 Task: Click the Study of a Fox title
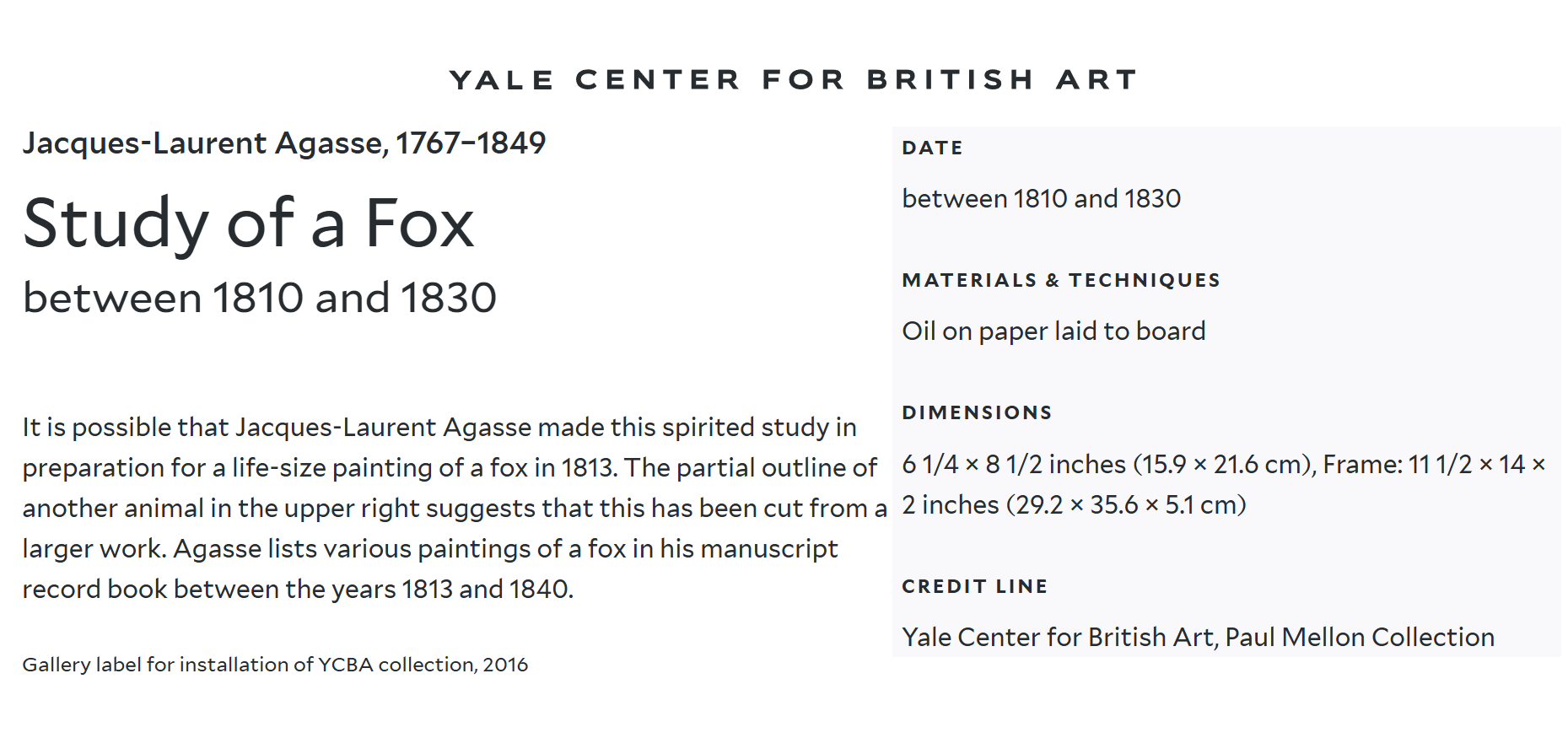[248, 224]
